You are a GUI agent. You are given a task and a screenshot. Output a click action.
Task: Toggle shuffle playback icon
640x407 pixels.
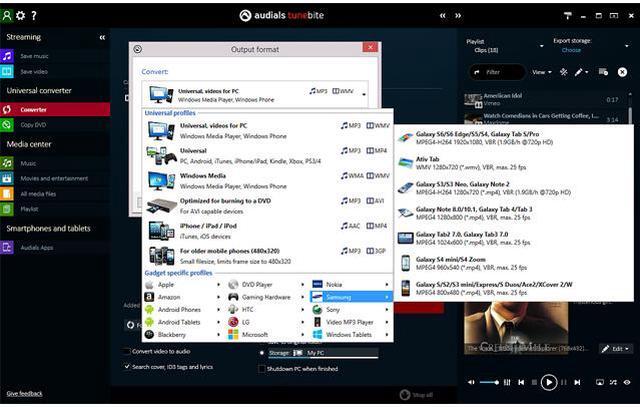coord(613,383)
